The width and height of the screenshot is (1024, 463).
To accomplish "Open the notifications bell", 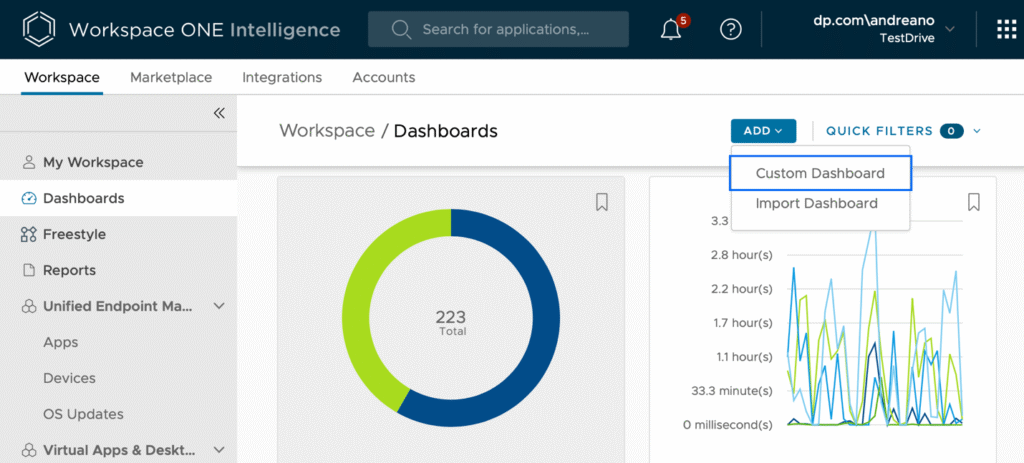I will click(671, 29).
